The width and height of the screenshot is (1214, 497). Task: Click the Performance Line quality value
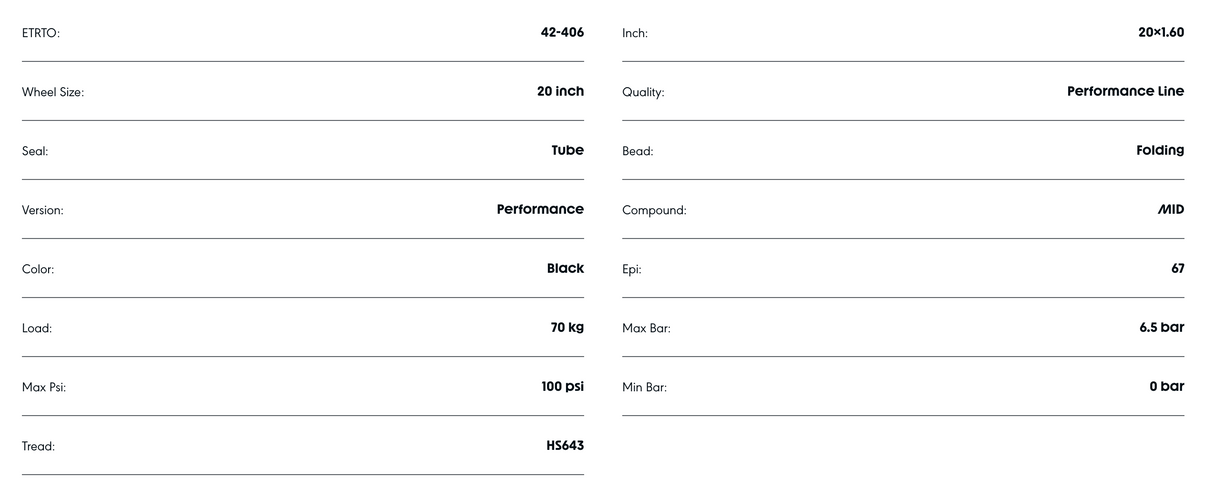point(1125,91)
